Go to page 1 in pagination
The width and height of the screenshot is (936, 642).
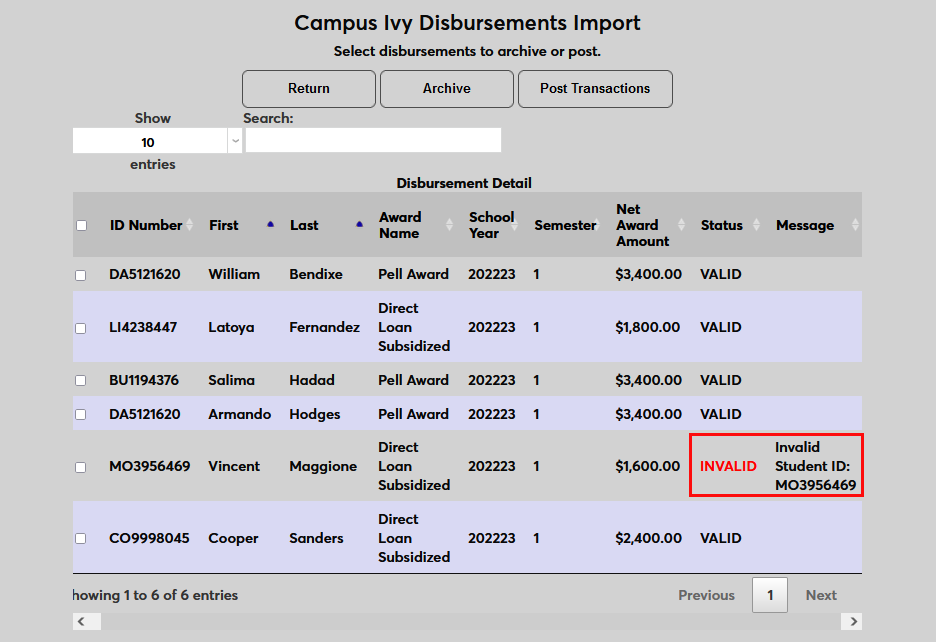click(x=769, y=595)
